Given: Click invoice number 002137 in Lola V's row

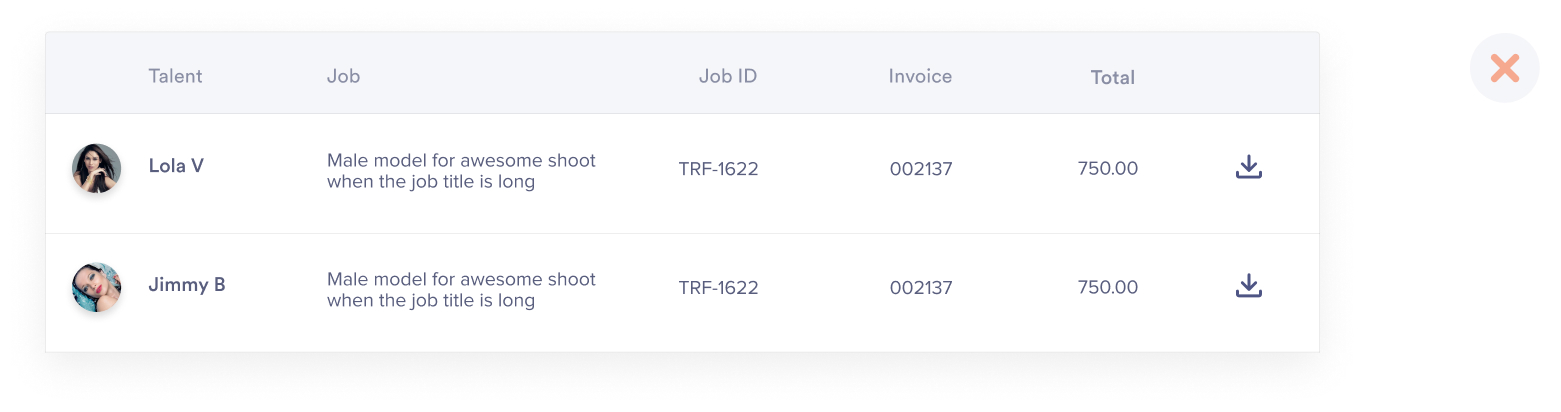Looking at the screenshot, I should coord(921,169).
